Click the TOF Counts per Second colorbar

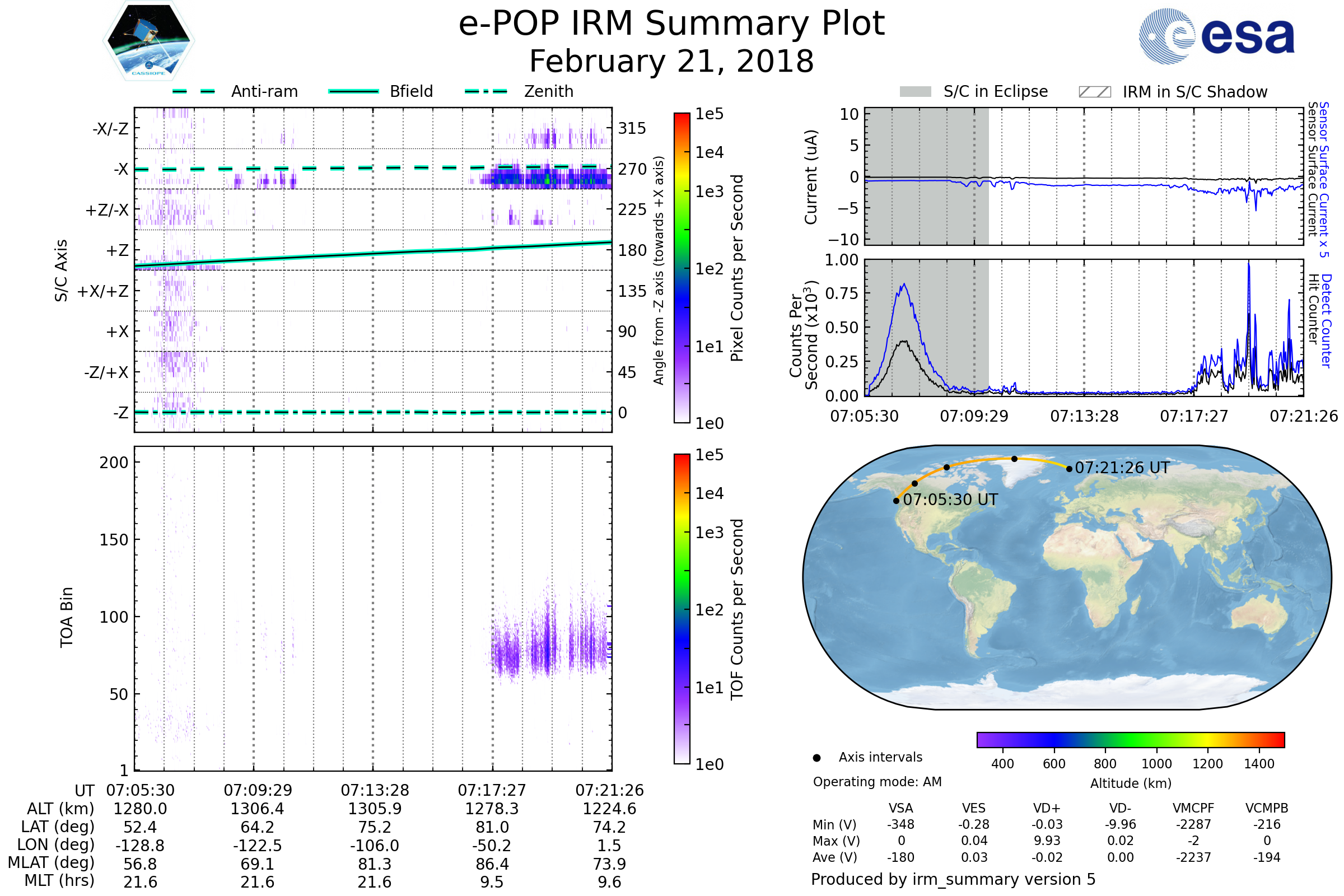tap(682, 609)
